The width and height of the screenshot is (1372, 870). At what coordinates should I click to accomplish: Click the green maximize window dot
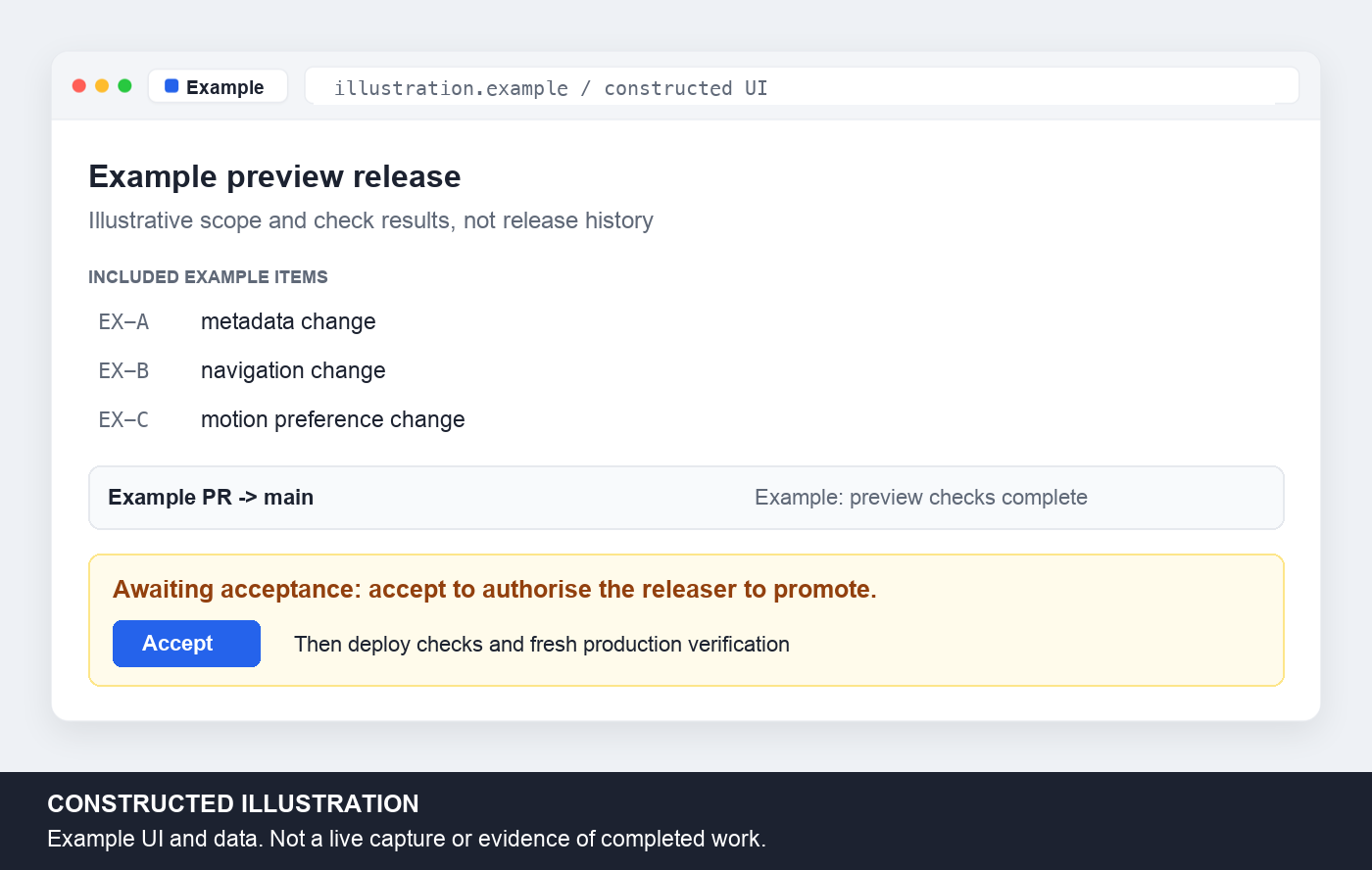pos(124,86)
